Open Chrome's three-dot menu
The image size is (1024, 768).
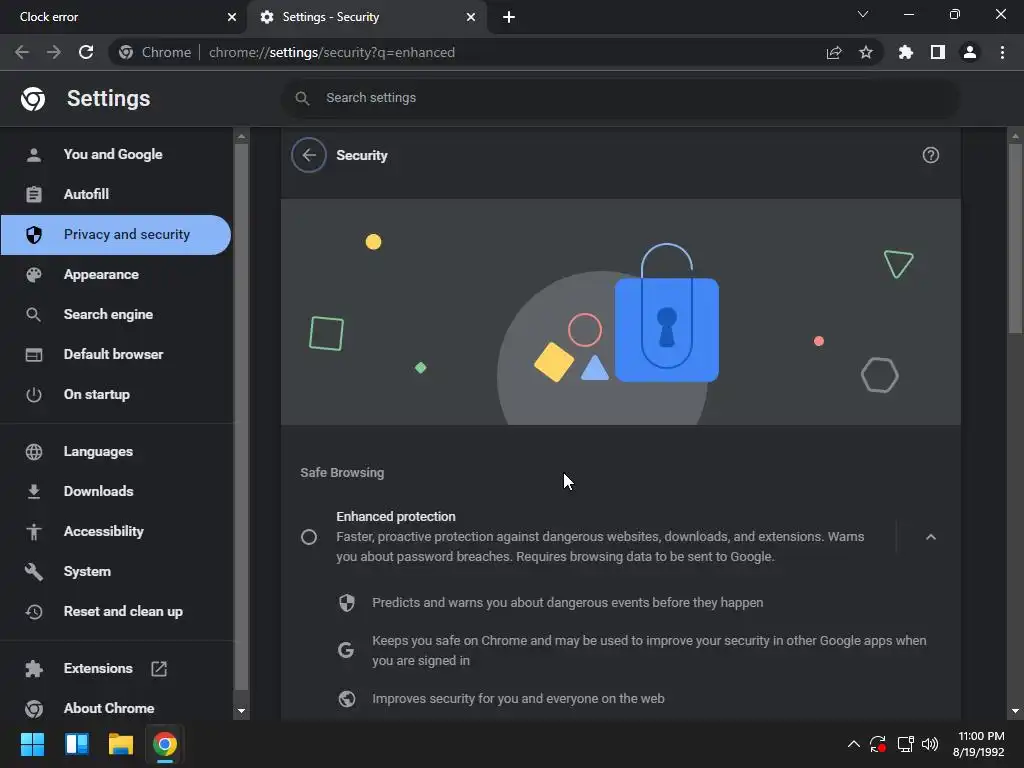click(1002, 52)
